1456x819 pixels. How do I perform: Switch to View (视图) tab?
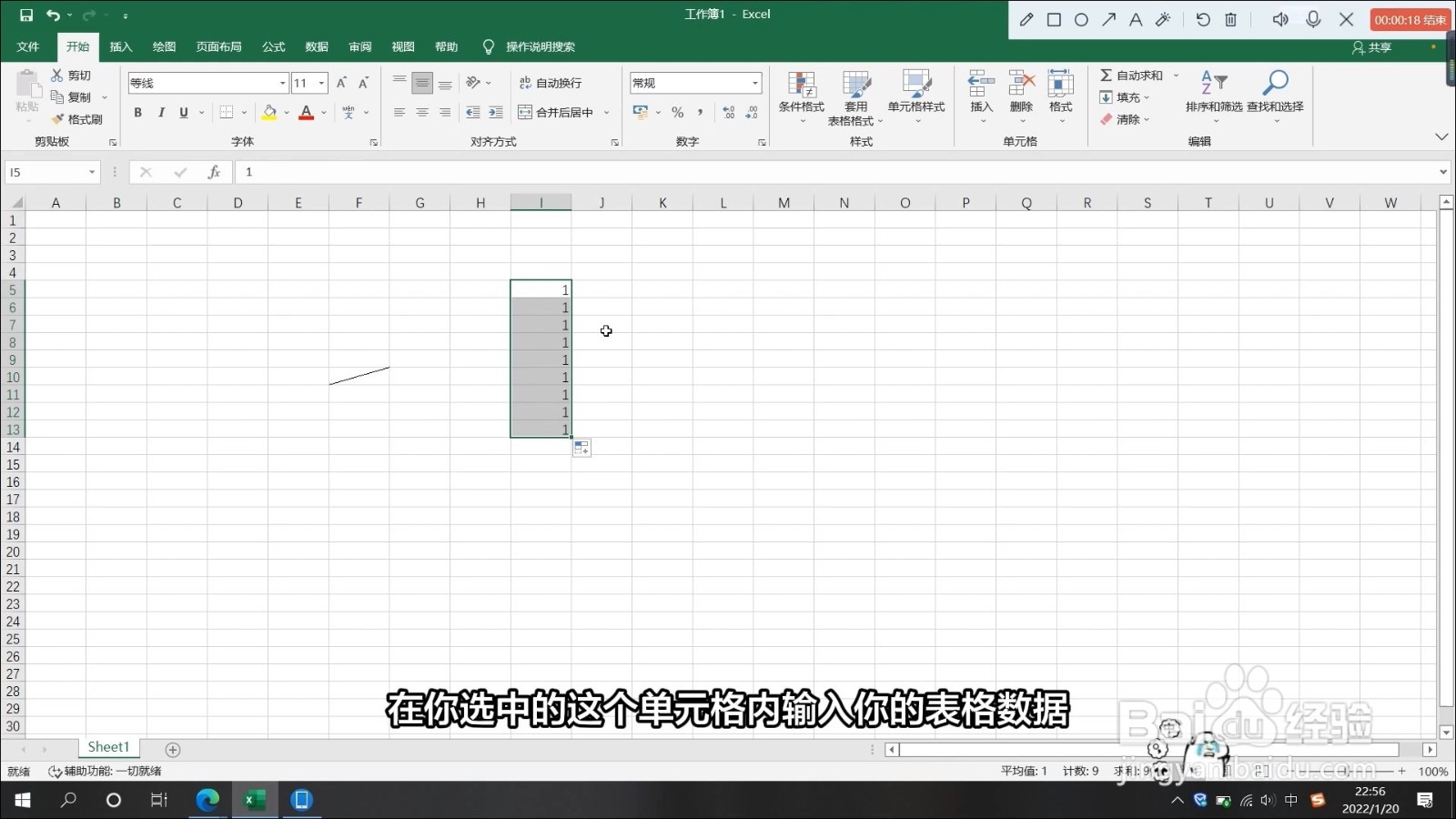click(x=403, y=46)
